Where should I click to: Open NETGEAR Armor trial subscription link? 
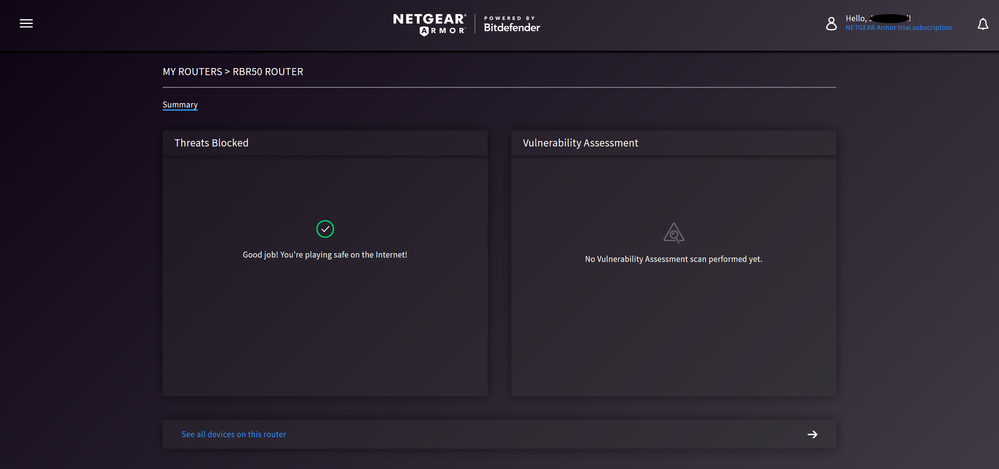tap(898, 28)
